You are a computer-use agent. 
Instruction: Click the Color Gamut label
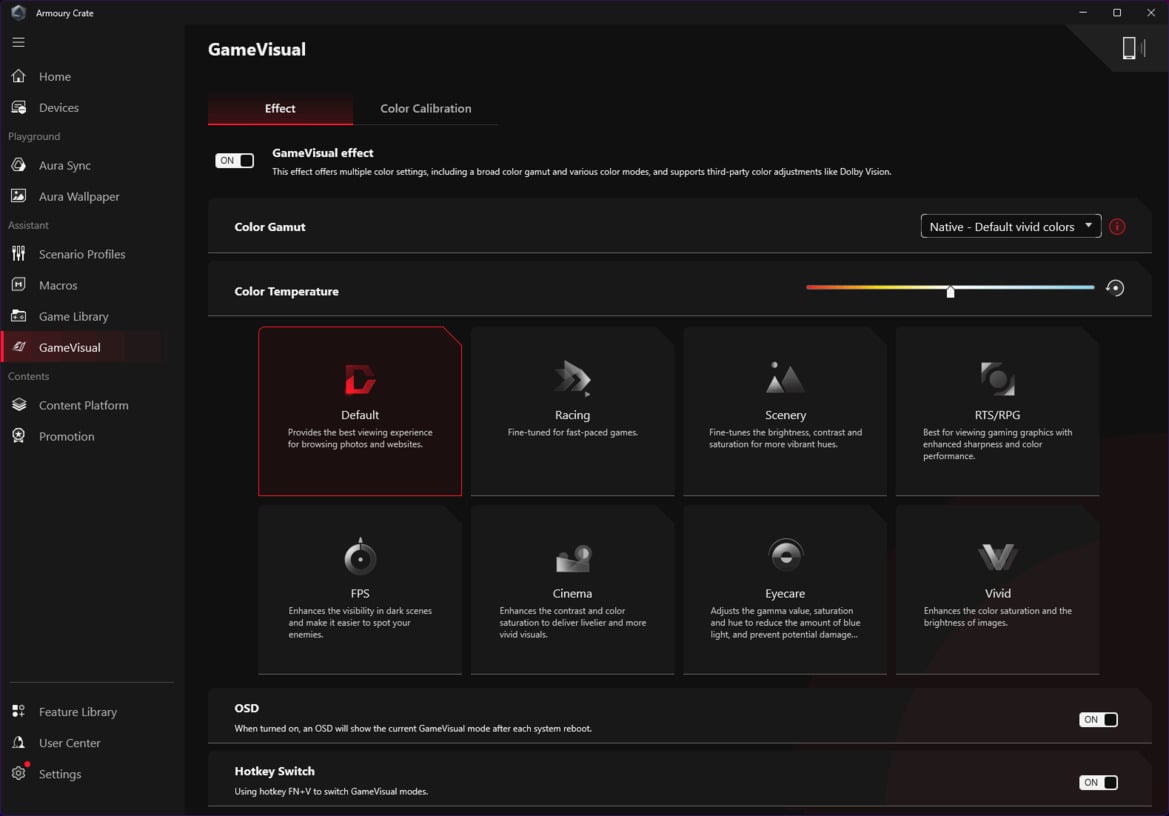click(270, 227)
